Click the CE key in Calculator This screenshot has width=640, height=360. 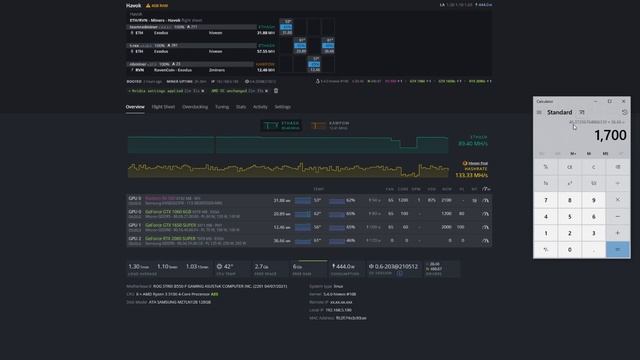(570, 167)
